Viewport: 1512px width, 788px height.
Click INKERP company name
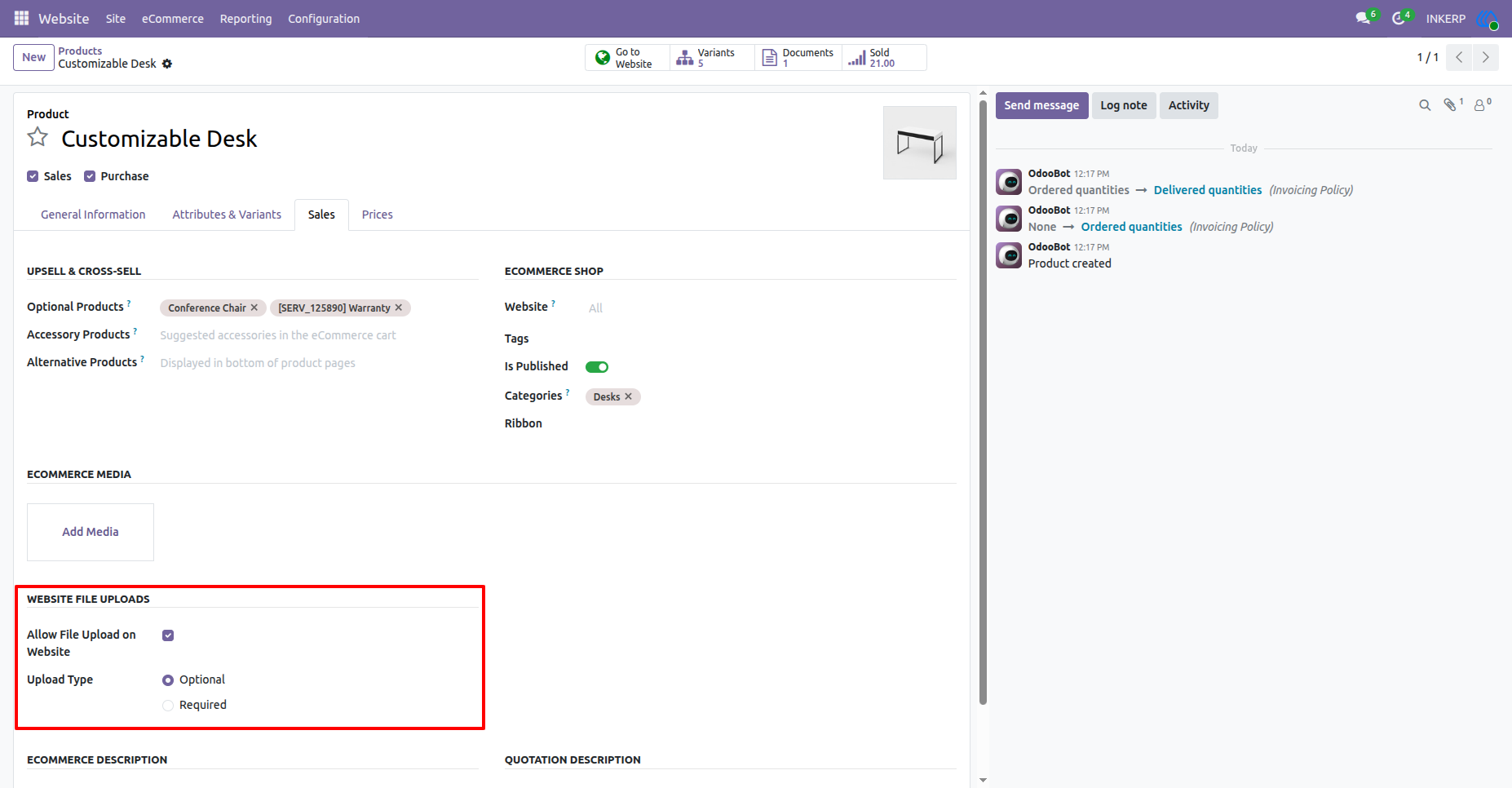(1445, 19)
